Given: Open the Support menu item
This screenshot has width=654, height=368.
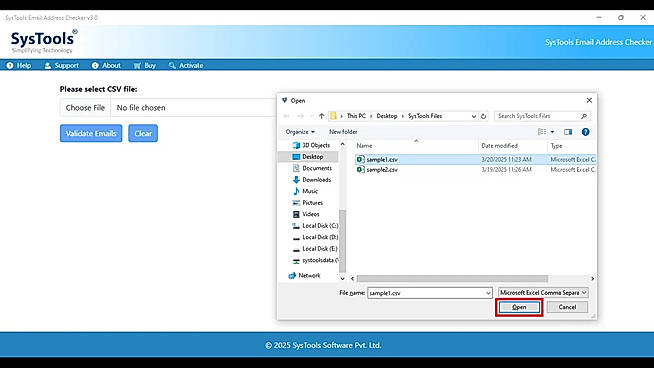Looking at the screenshot, I should tap(61, 66).
